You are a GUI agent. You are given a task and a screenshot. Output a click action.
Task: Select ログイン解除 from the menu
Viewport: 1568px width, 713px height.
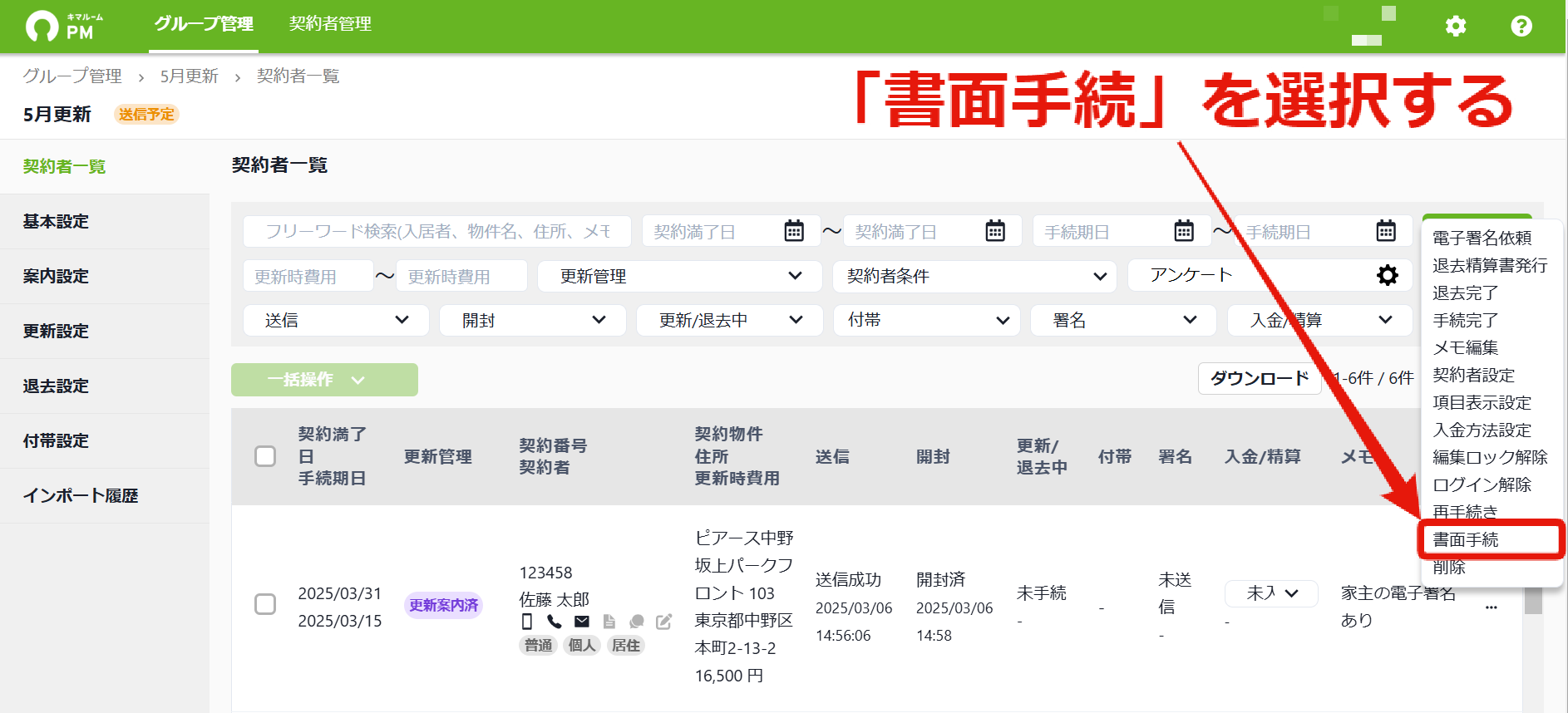coord(1482,485)
